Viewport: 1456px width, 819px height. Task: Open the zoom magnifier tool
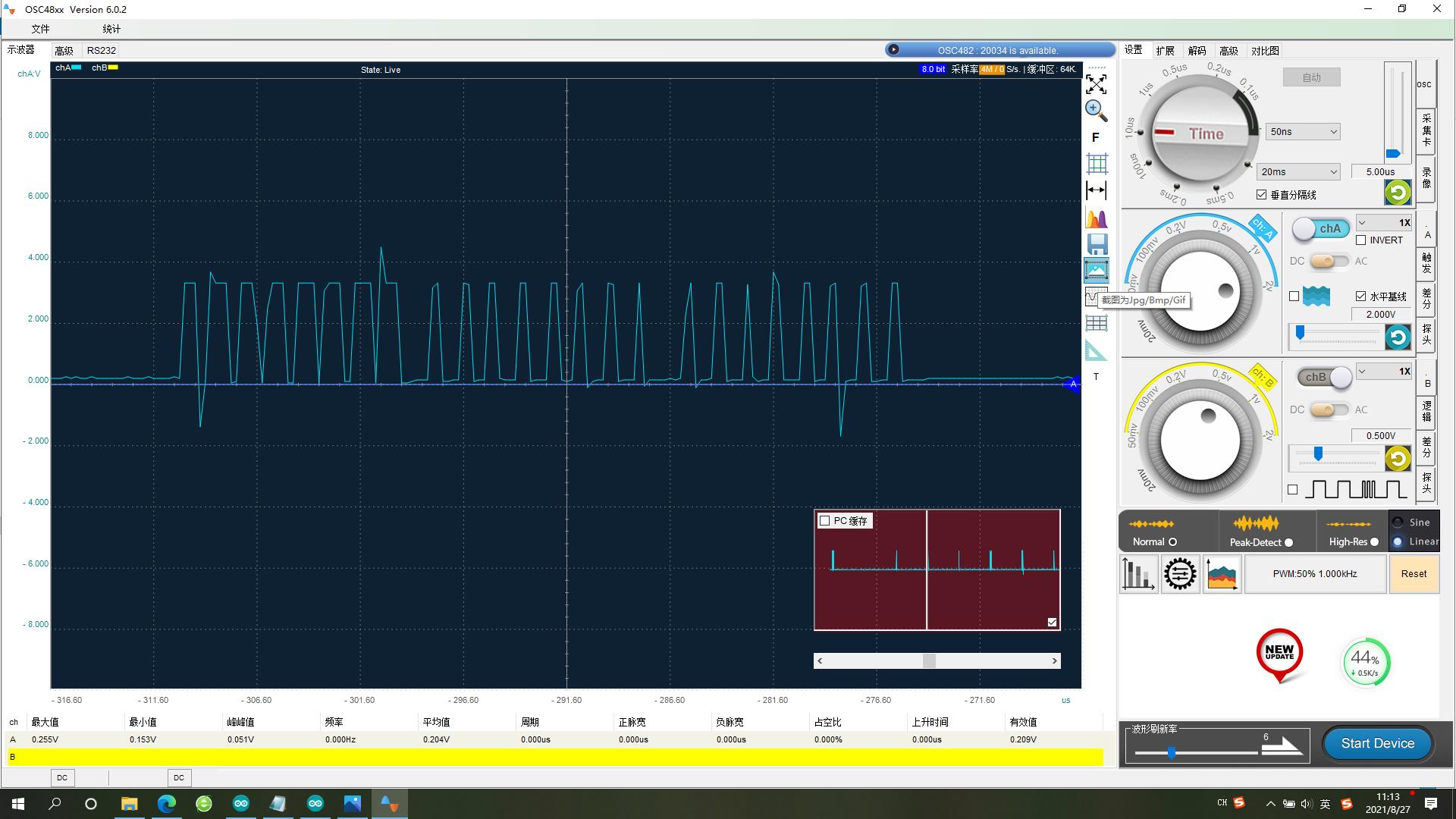pyautogui.click(x=1096, y=111)
